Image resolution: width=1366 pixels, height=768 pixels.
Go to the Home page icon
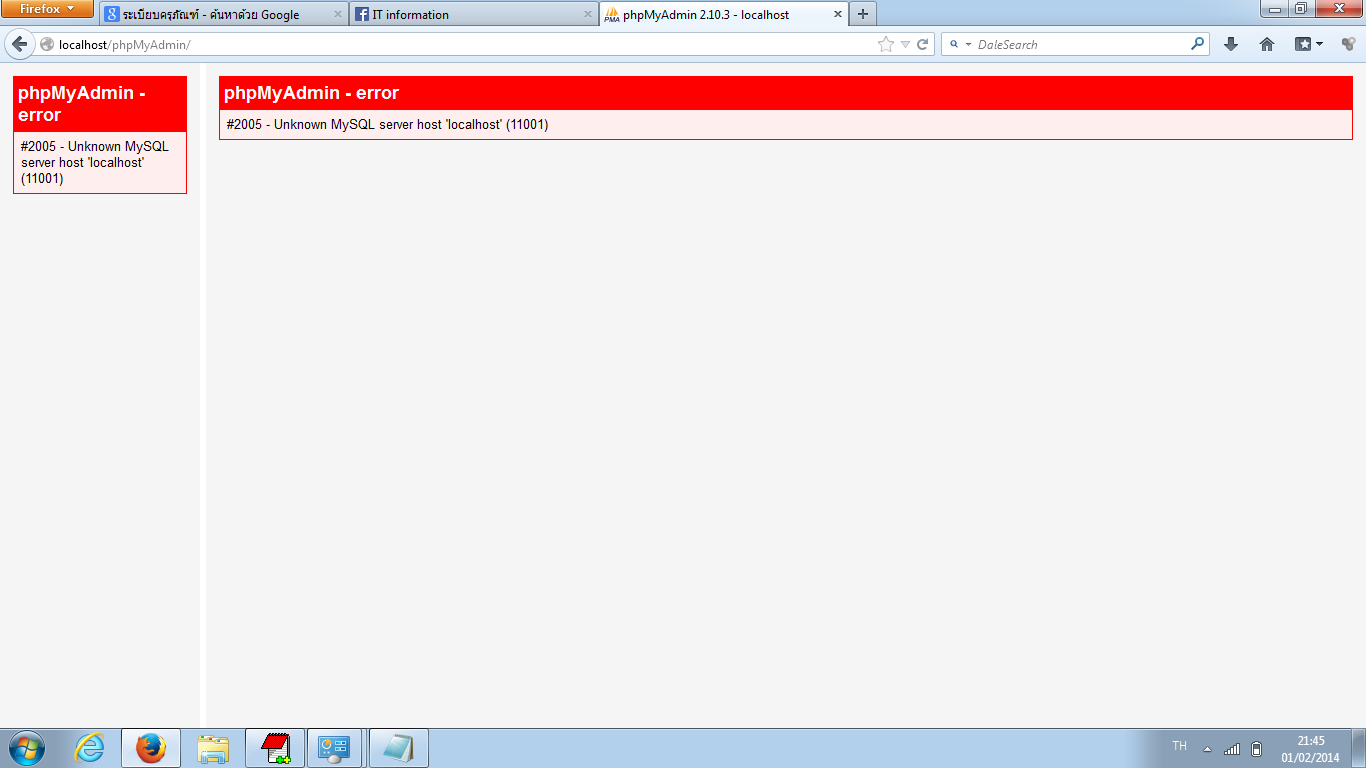[x=1267, y=44]
